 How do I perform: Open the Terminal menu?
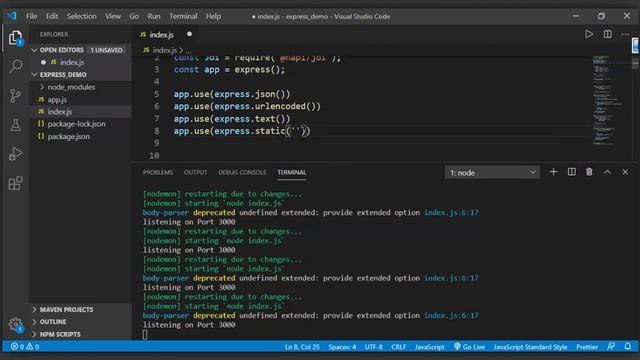point(183,16)
